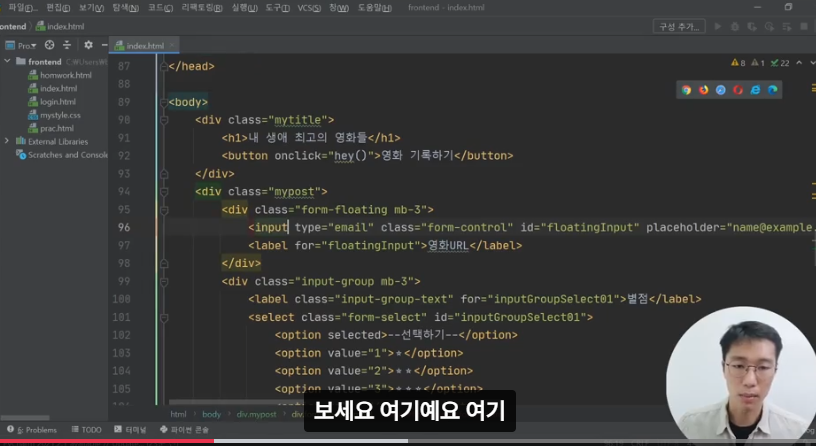This screenshot has height=446, width=816.
Task: Open Safari browser preview icon
Action: [x=721, y=90]
